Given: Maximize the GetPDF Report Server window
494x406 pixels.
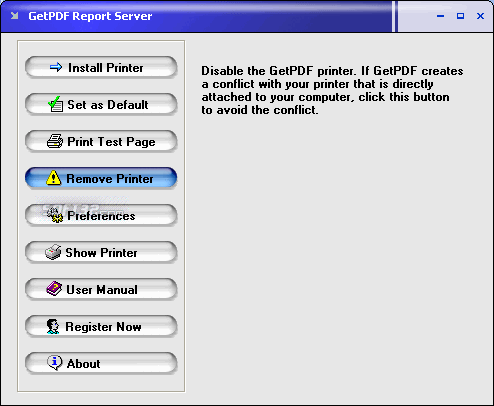Looking at the screenshot, I should [x=460, y=16].
